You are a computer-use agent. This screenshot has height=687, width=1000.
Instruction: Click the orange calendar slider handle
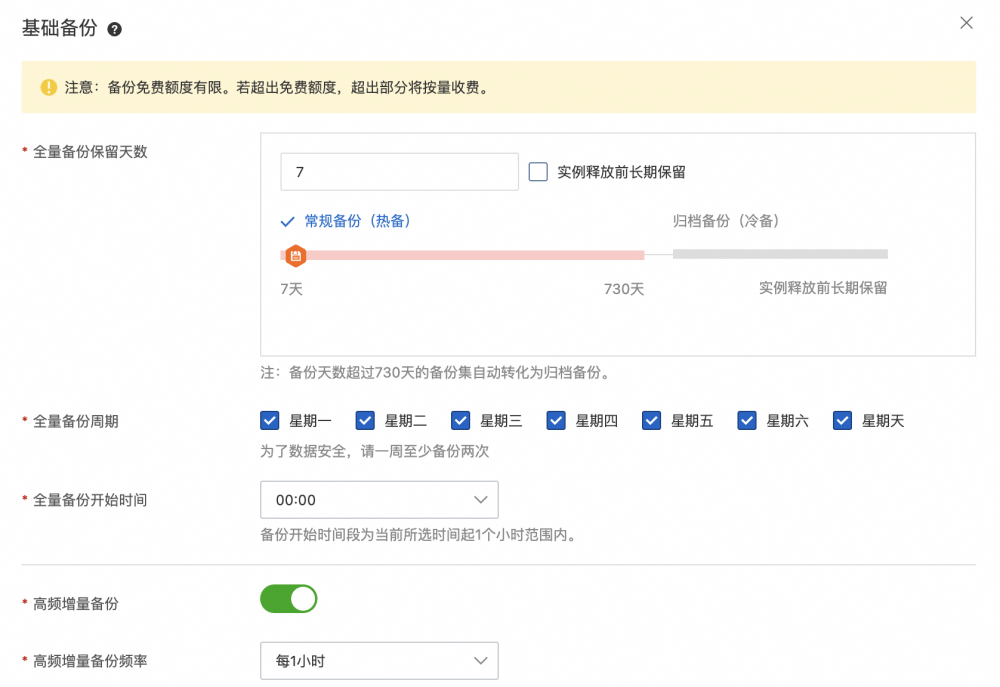pyautogui.click(x=295, y=256)
